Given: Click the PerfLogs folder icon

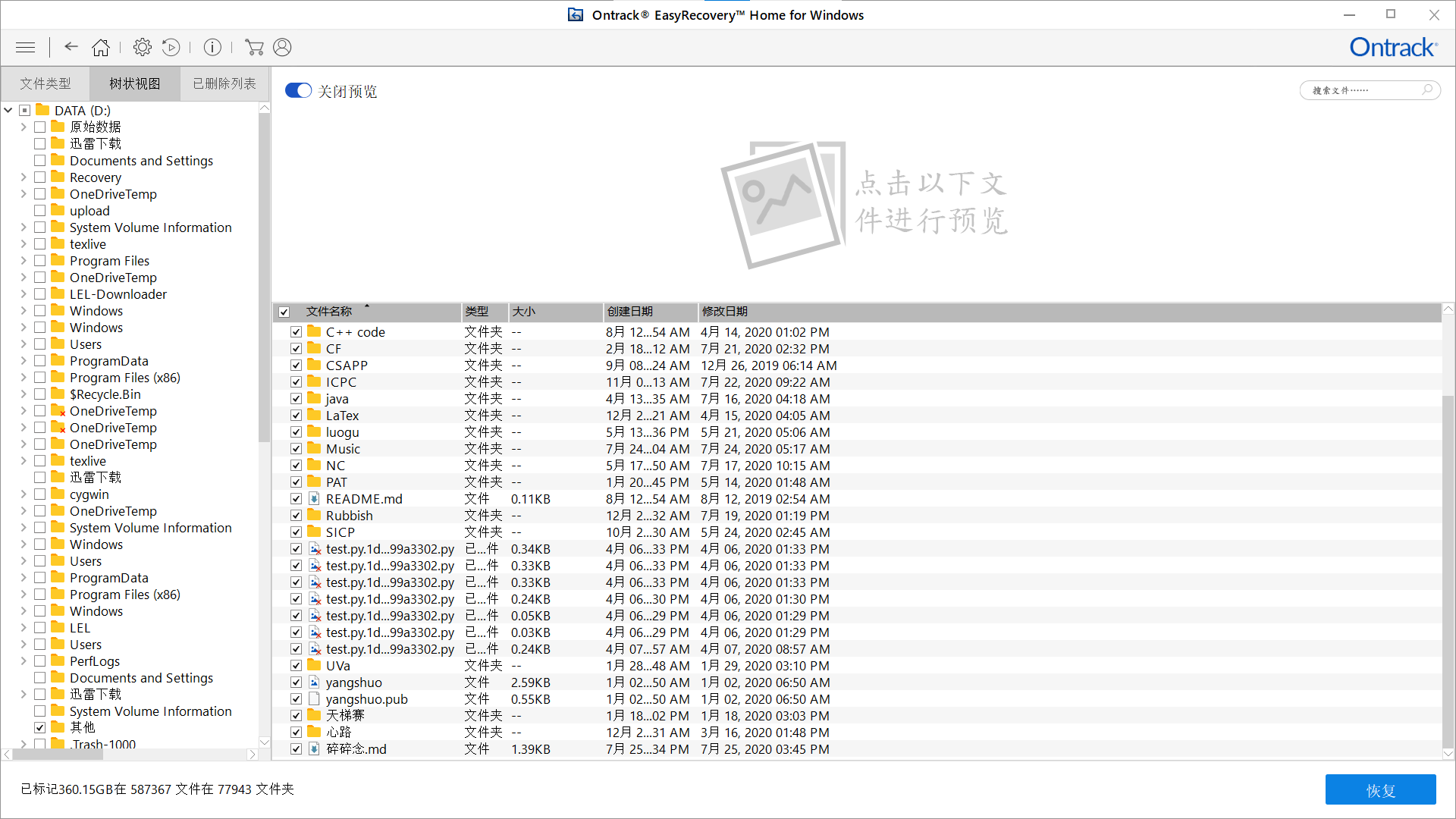Looking at the screenshot, I should (58, 661).
